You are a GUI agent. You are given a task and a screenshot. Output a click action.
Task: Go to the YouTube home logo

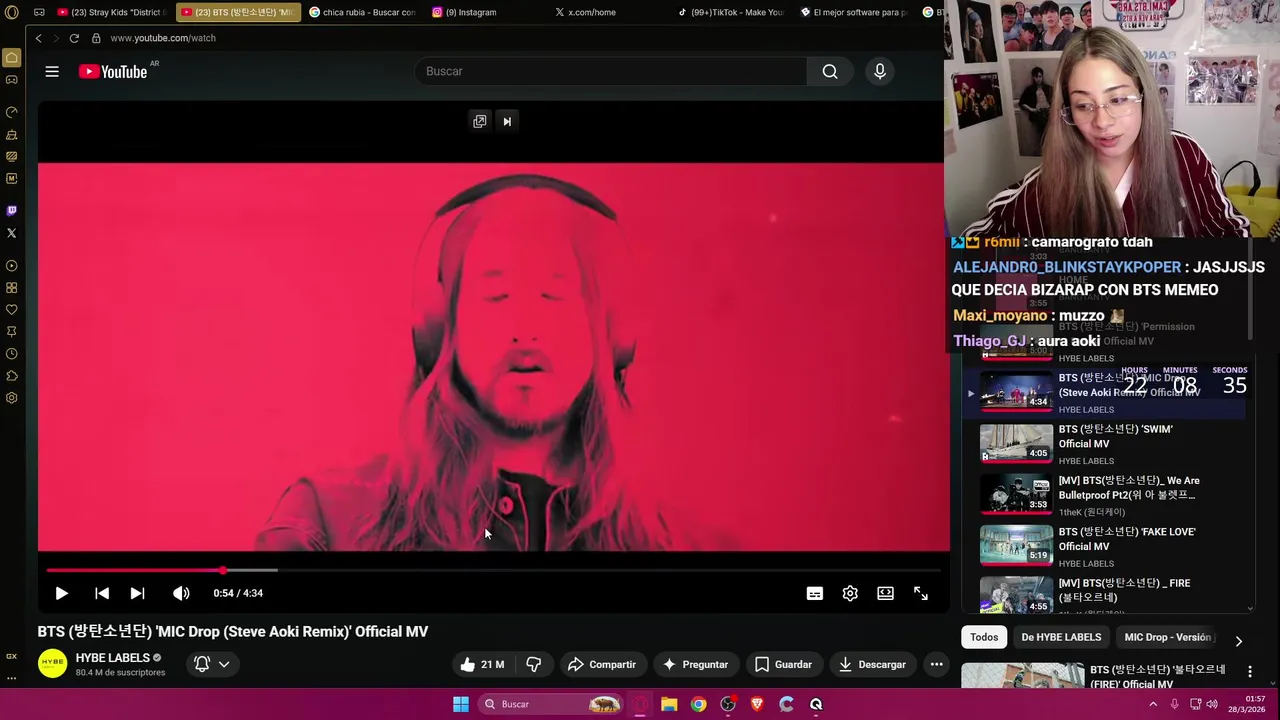pyautogui.click(x=113, y=71)
